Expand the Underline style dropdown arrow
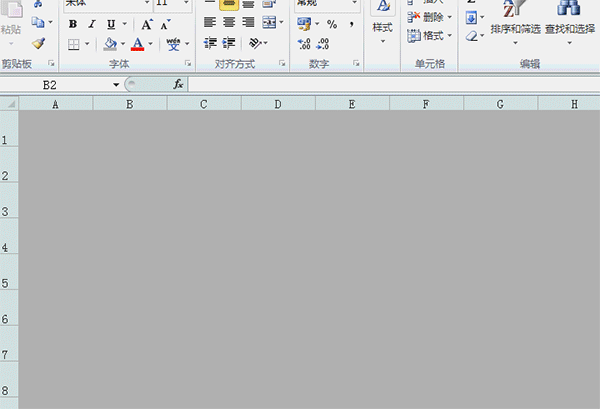 [x=125, y=24]
